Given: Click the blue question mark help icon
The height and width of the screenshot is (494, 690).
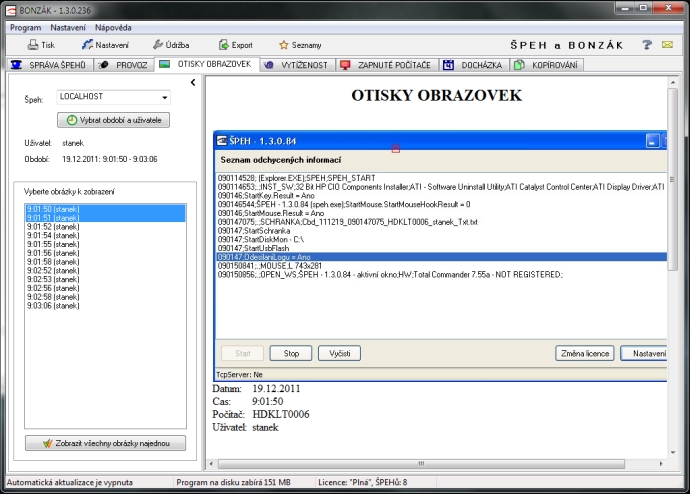Looking at the screenshot, I should [647, 44].
